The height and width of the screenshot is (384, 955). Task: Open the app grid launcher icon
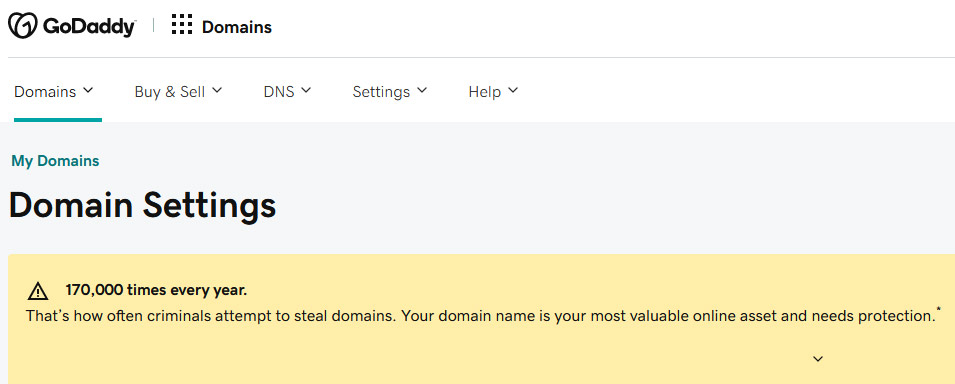point(181,25)
